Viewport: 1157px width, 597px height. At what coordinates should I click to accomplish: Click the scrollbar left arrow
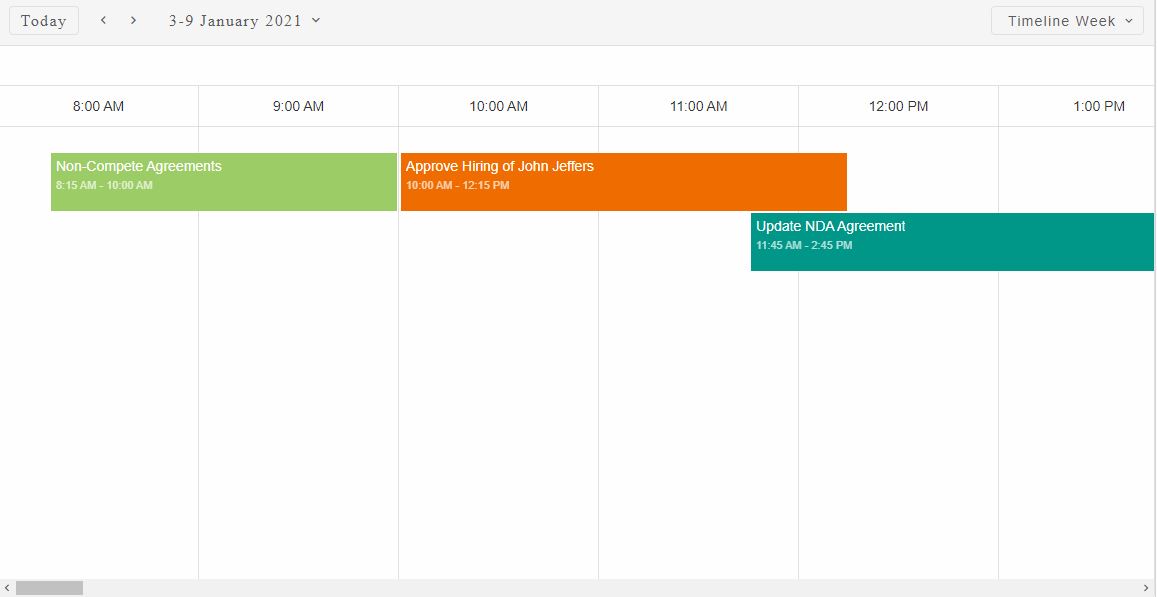7,588
